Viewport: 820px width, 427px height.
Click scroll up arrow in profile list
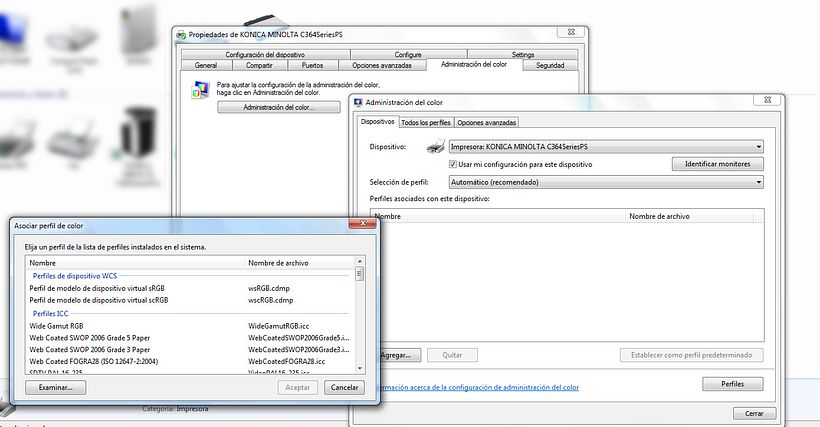point(360,261)
